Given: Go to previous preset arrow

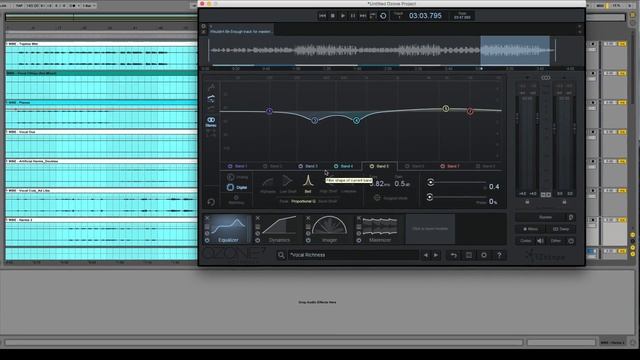Looking at the screenshot, I should pyautogui.click(x=426, y=256).
